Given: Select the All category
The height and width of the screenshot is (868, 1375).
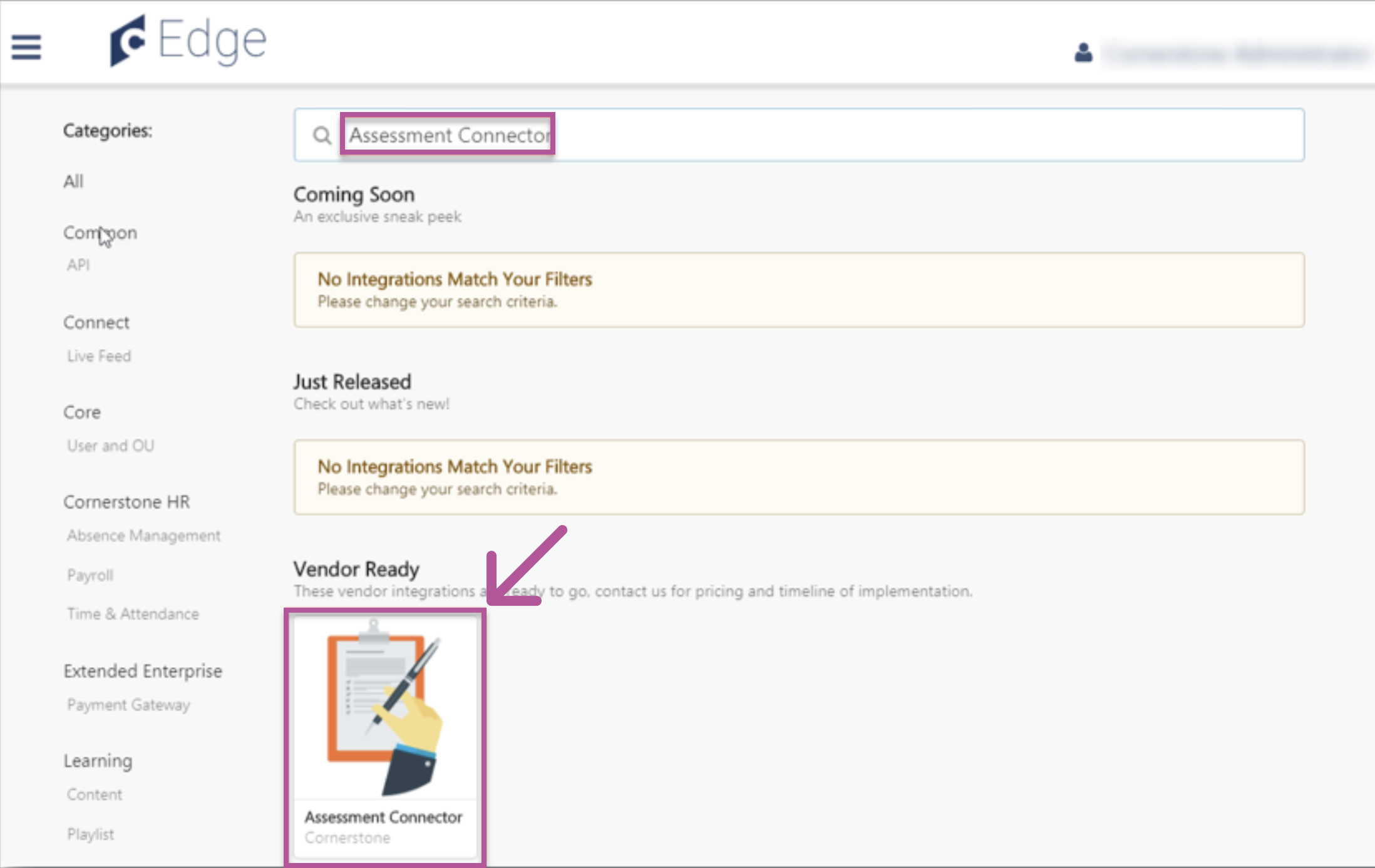Looking at the screenshot, I should click(x=73, y=181).
